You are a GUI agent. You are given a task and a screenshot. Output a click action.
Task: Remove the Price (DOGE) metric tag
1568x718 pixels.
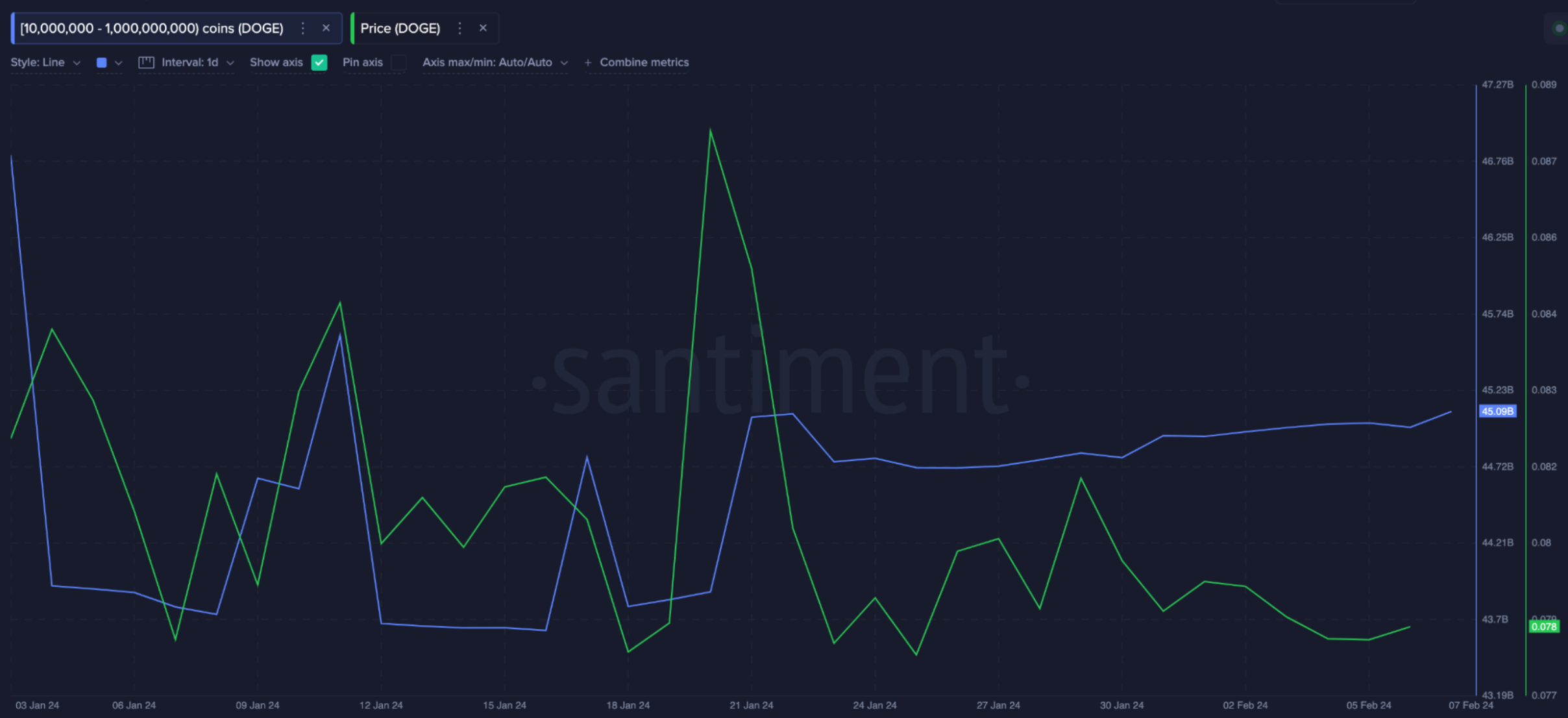[483, 28]
